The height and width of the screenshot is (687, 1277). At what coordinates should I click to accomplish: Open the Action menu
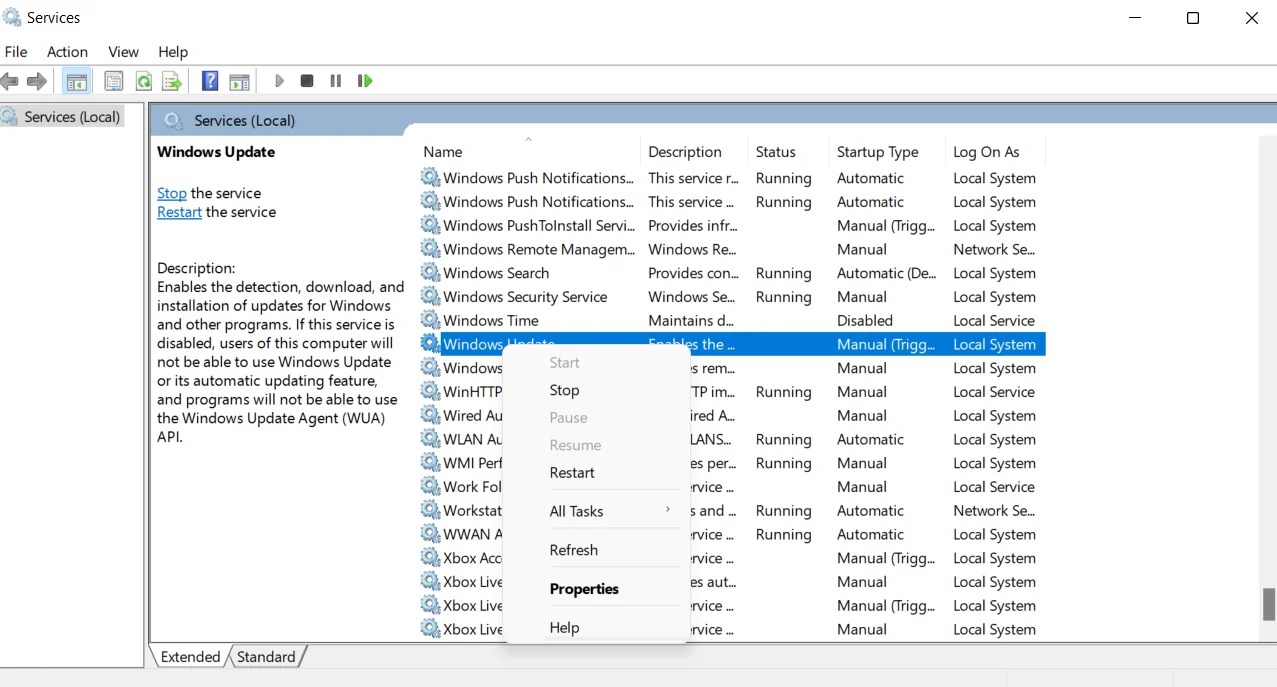(67, 52)
